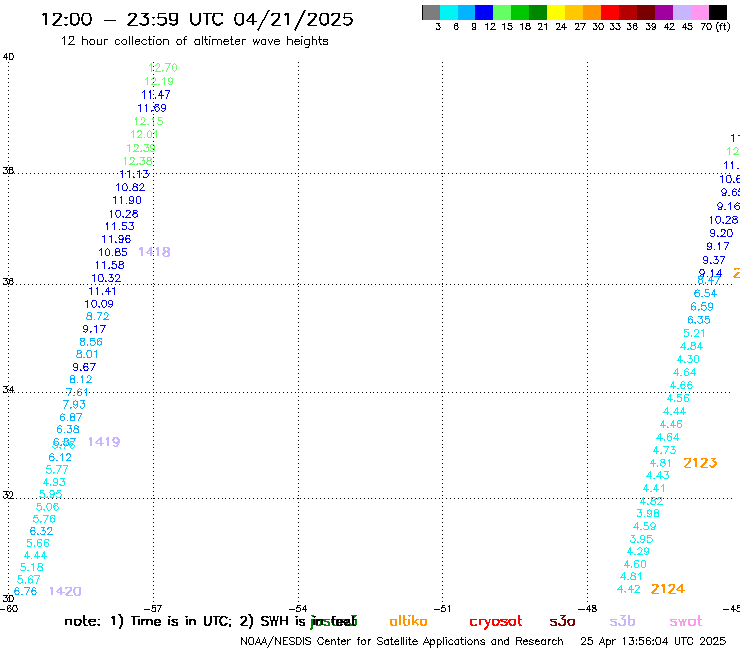Click the lavender legend swatch
740x650 pixels.
point(681,12)
